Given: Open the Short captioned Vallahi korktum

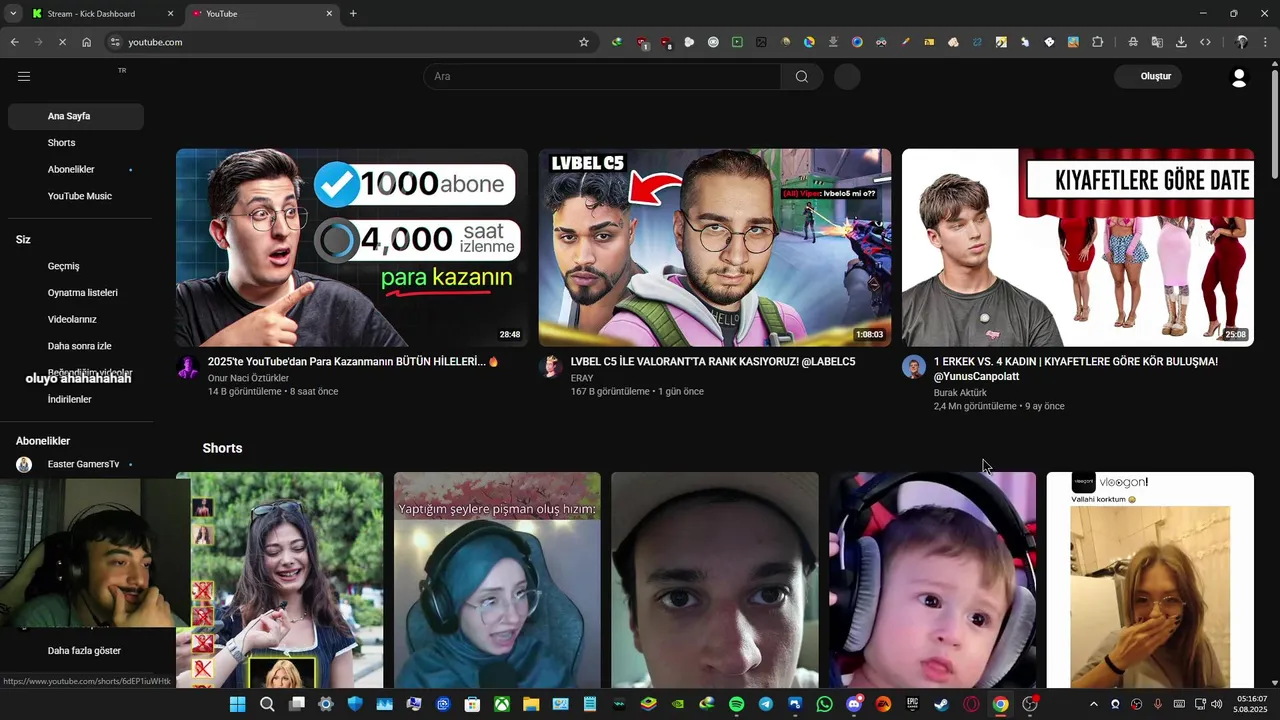Looking at the screenshot, I should (1150, 580).
